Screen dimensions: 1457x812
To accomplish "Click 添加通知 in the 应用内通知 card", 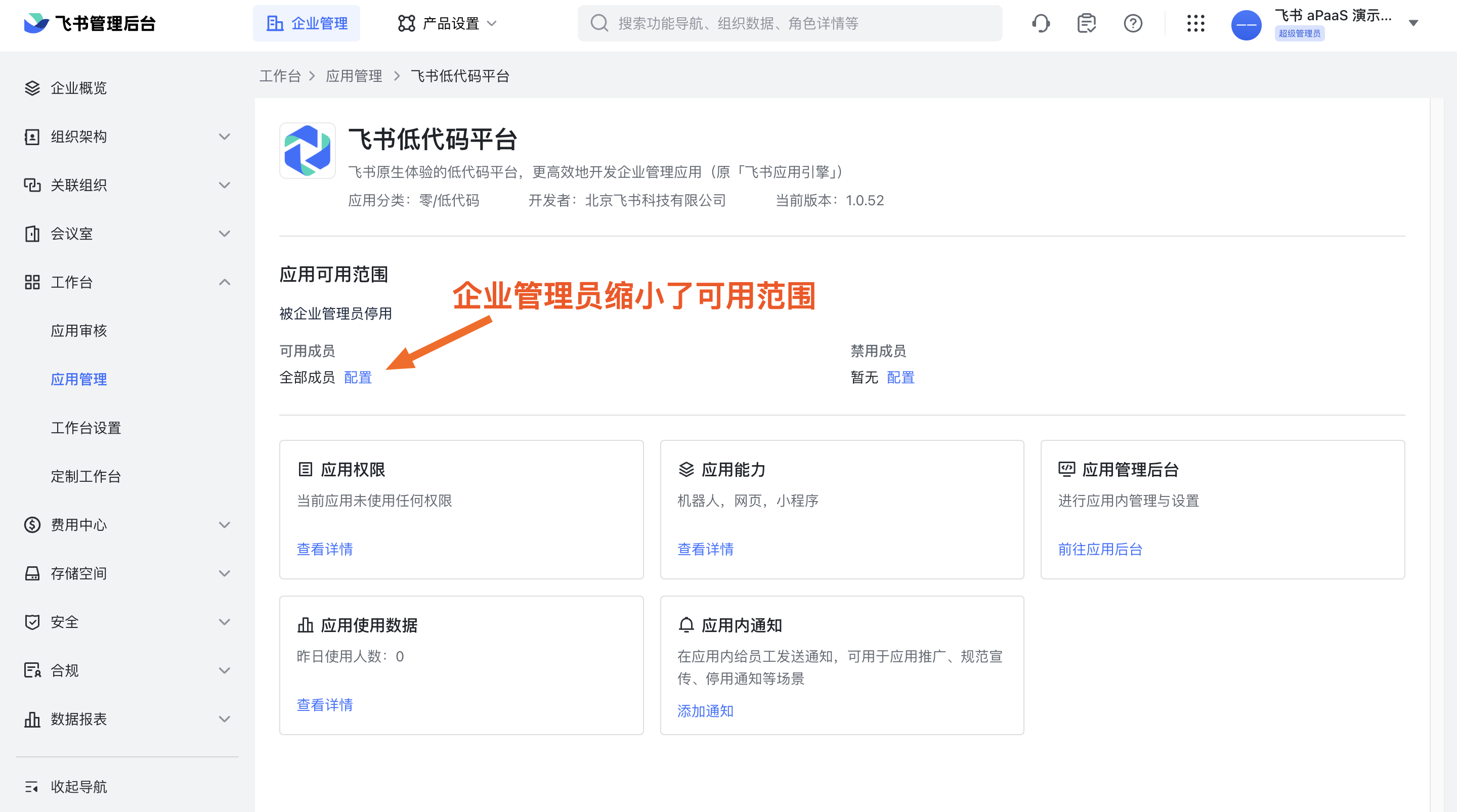I will 705,711.
